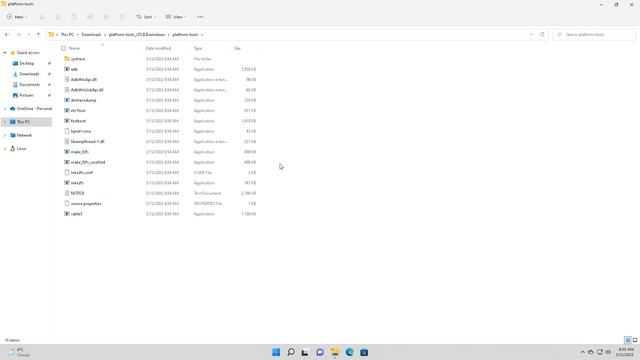Open the See more ellipsis menu

(200, 17)
